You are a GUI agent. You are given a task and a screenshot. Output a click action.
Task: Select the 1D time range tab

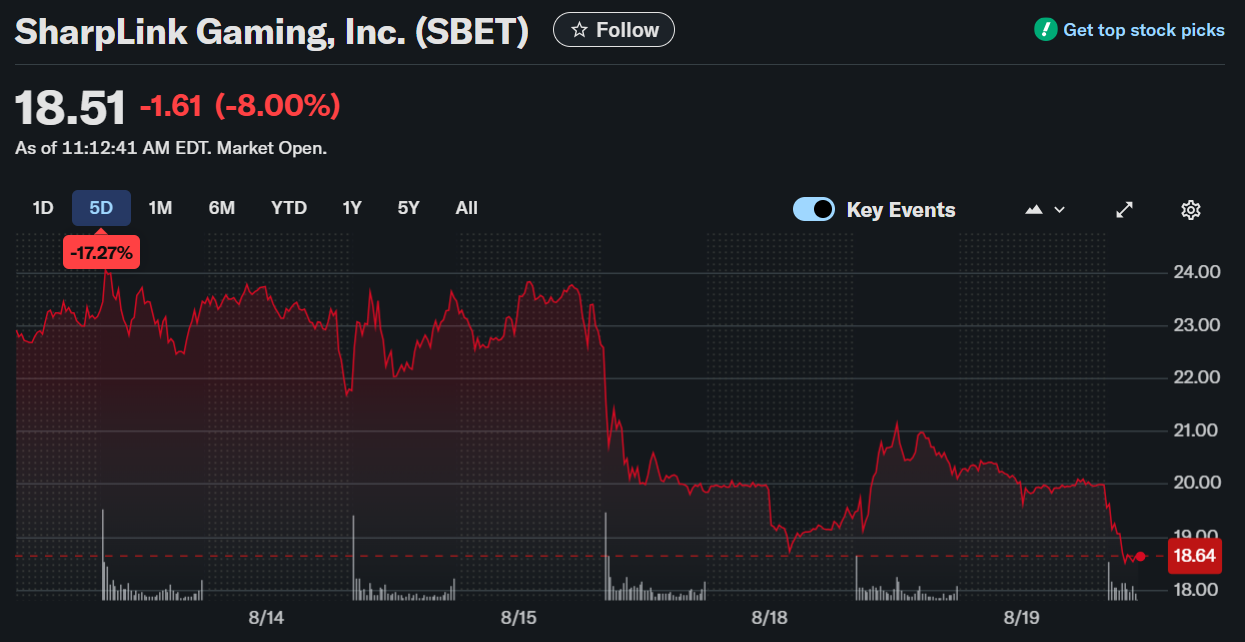point(43,208)
